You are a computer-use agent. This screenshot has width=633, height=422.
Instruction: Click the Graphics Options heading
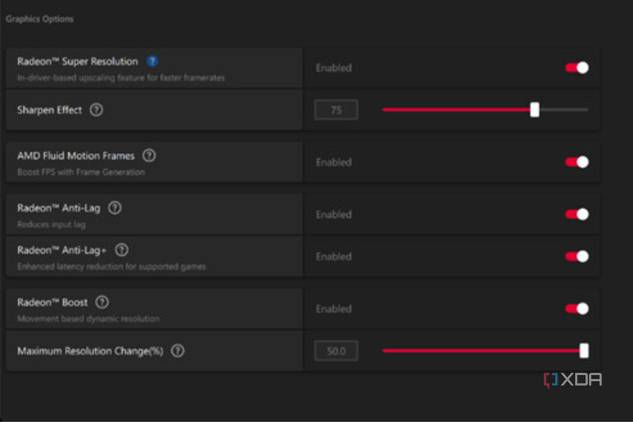(40, 19)
